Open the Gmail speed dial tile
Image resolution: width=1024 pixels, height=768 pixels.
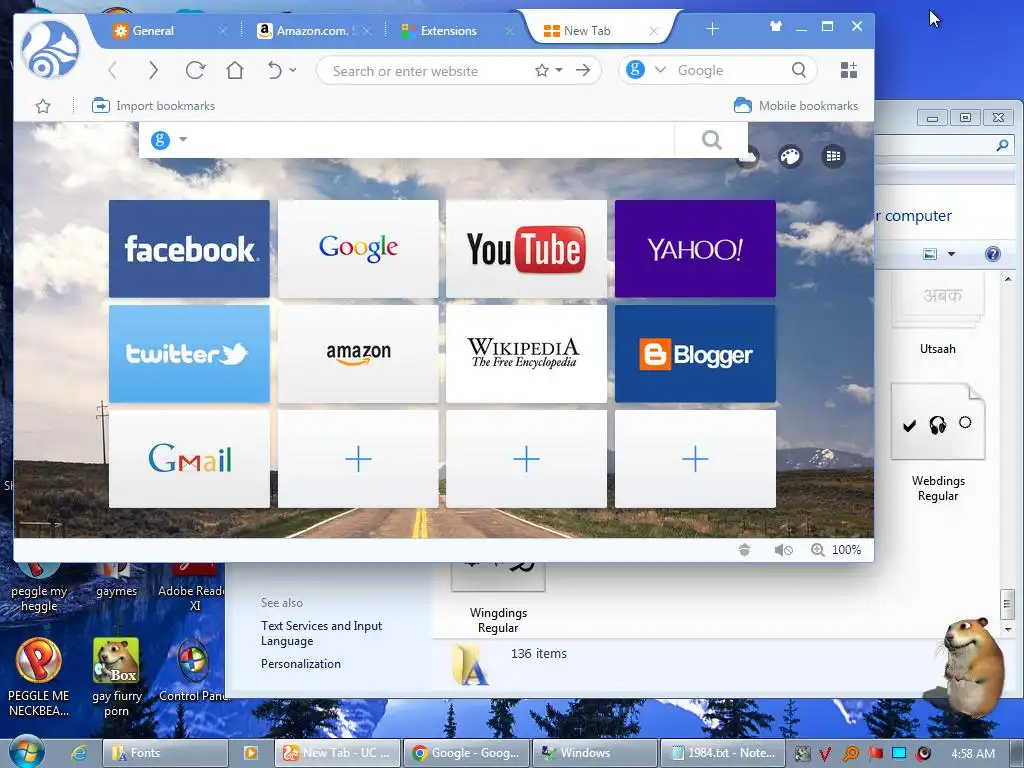pyautogui.click(x=189, y=459)
